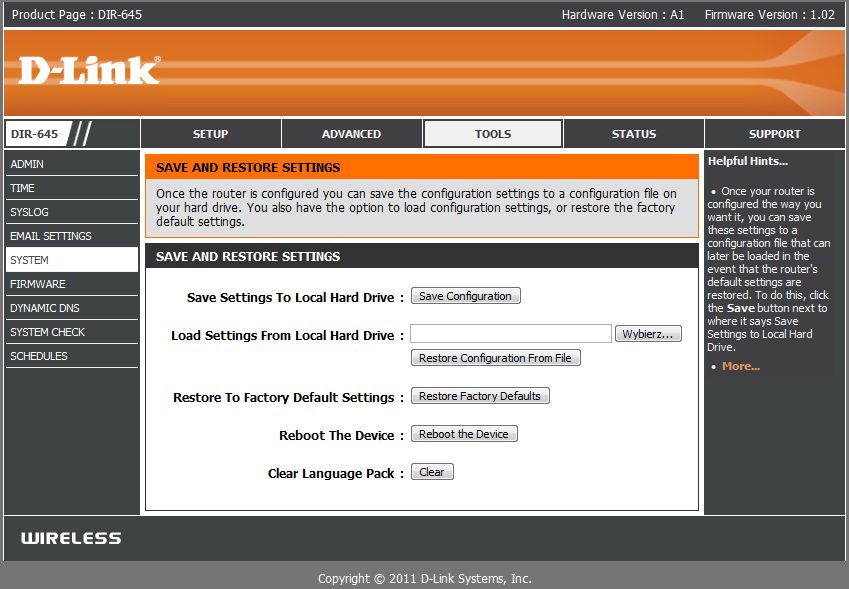Click the WIRELESS footer logo
Image resolution: width=849 pixels, height=589 pixels.
tap(71, 538)
